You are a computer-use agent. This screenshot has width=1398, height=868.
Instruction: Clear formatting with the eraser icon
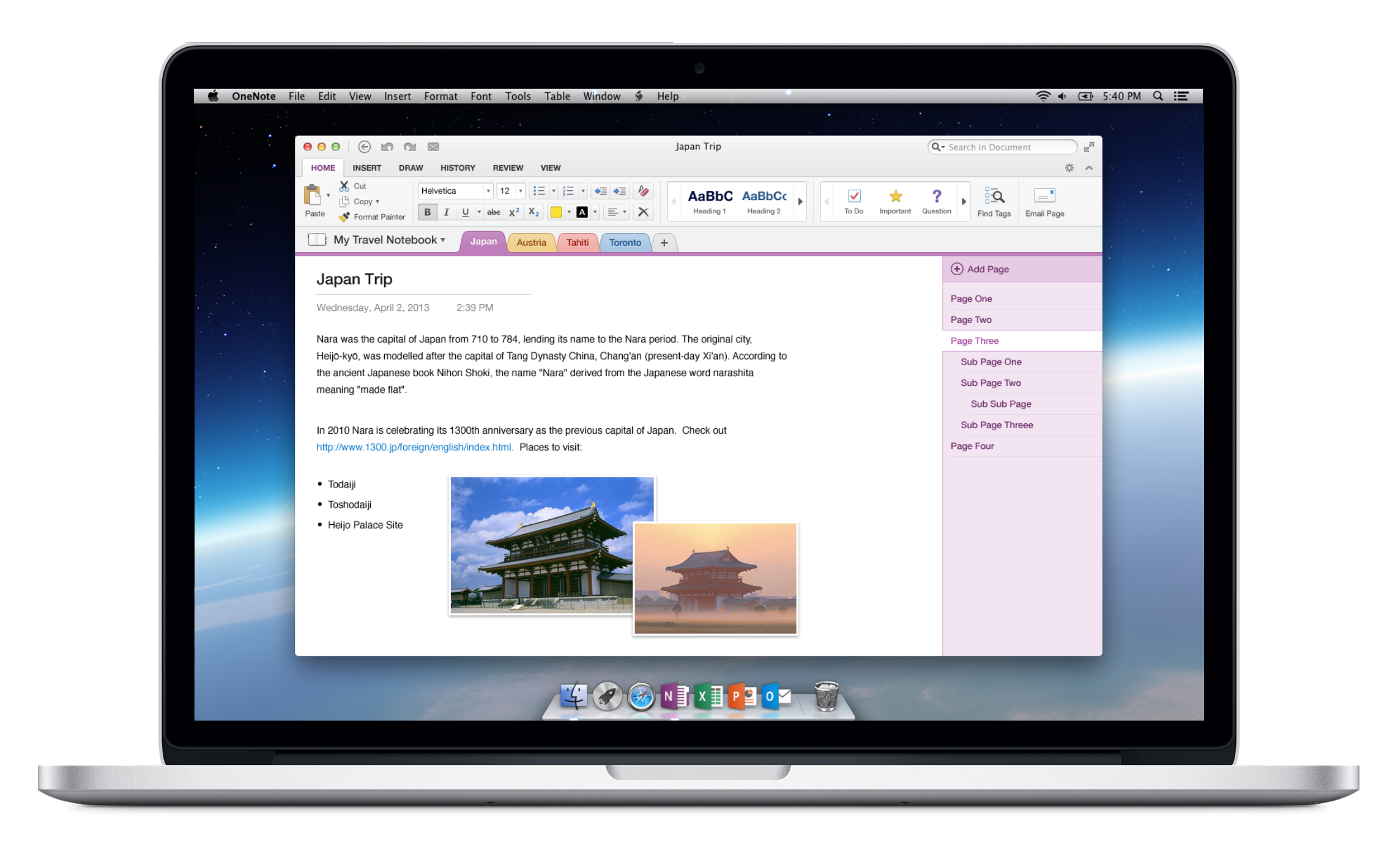(643, 191)
